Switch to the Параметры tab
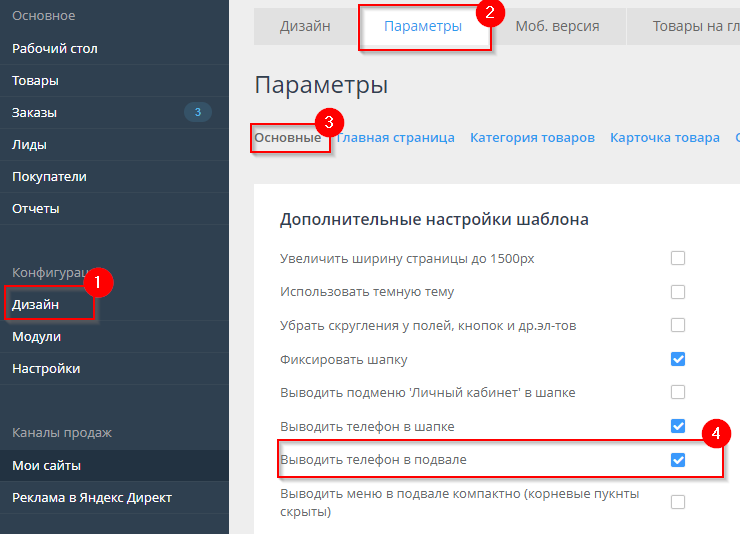The height and width of the screenshot is (534, 740). 423,26
